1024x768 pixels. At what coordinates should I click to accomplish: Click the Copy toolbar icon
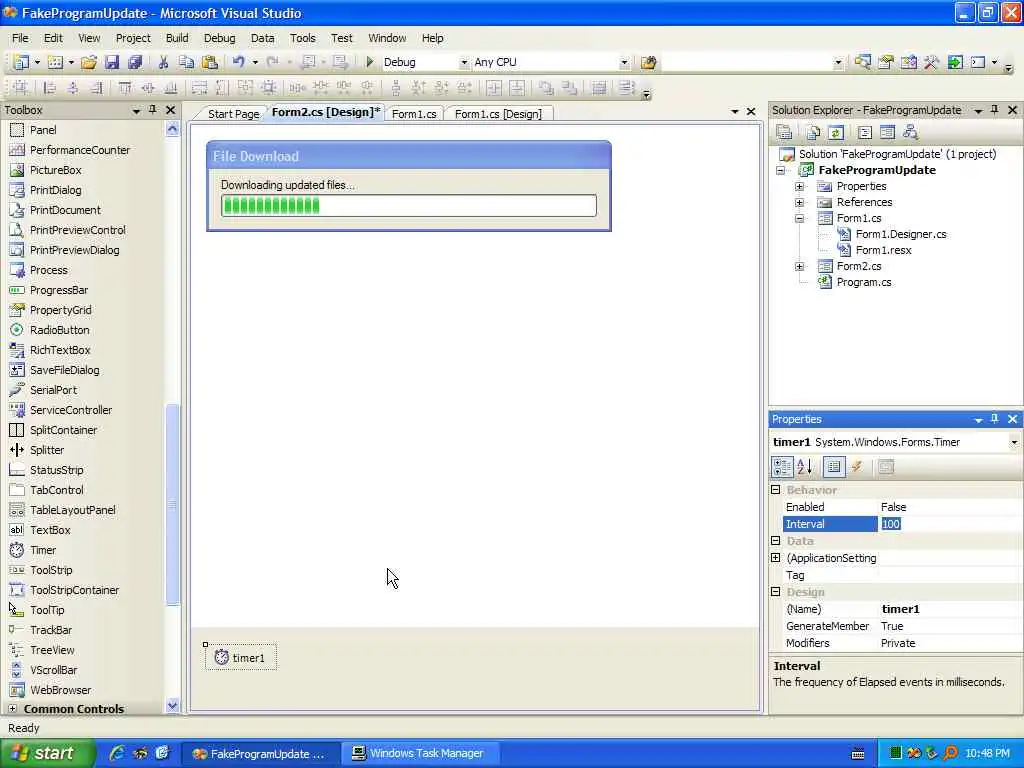click(x=186, y=62)
